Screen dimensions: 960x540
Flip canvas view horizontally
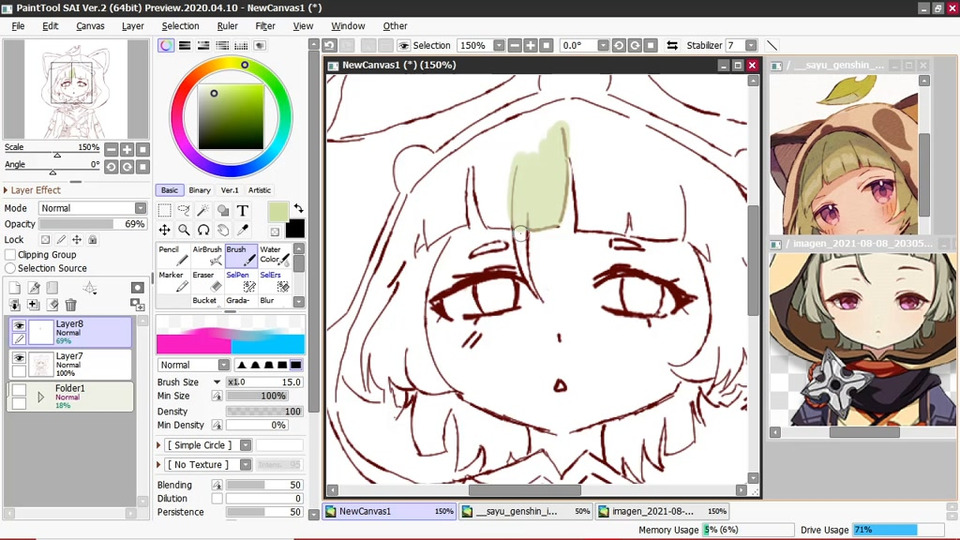pos(672,45)
